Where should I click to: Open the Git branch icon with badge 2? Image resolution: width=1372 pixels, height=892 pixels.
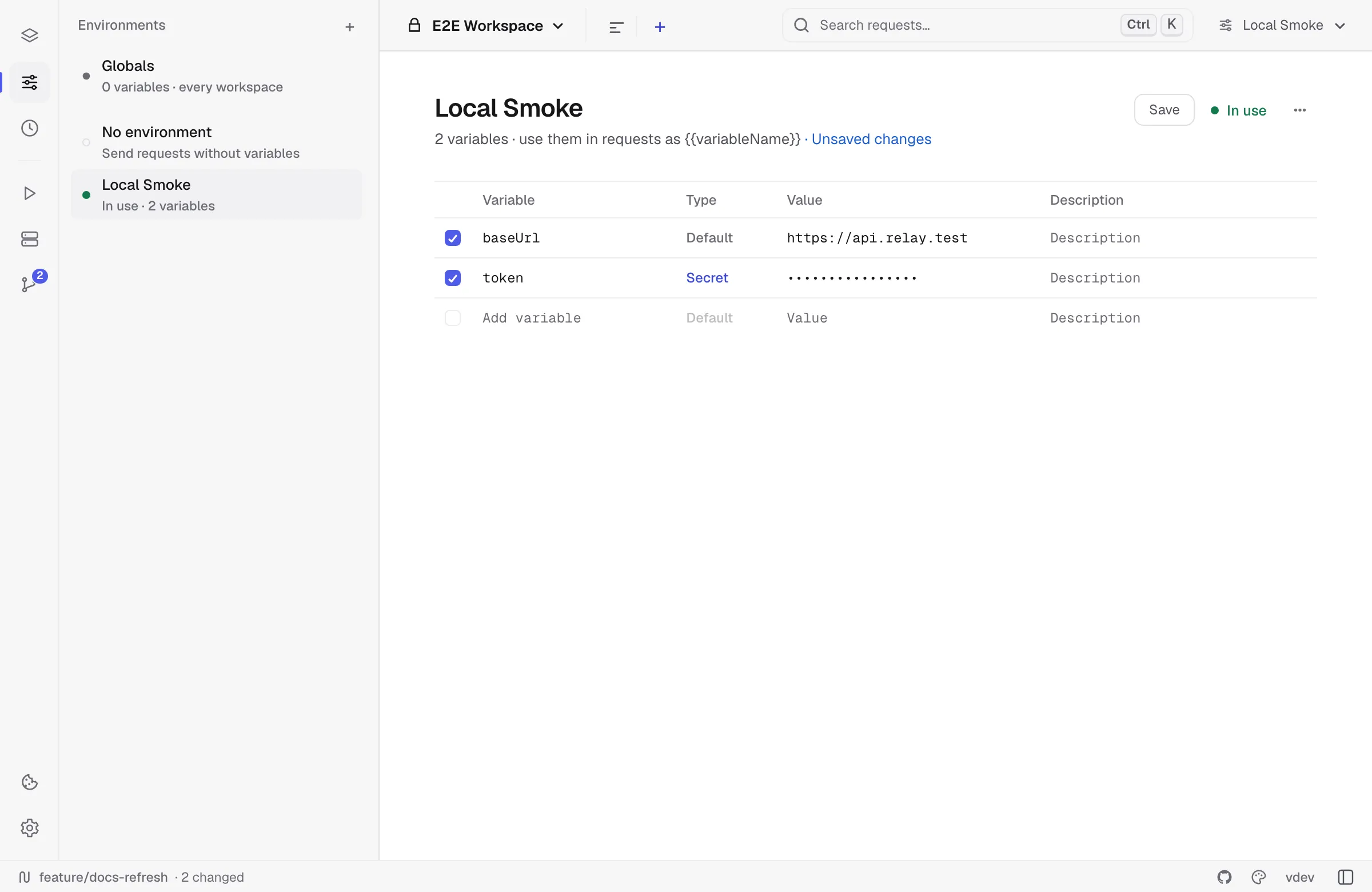click(29, 283)
